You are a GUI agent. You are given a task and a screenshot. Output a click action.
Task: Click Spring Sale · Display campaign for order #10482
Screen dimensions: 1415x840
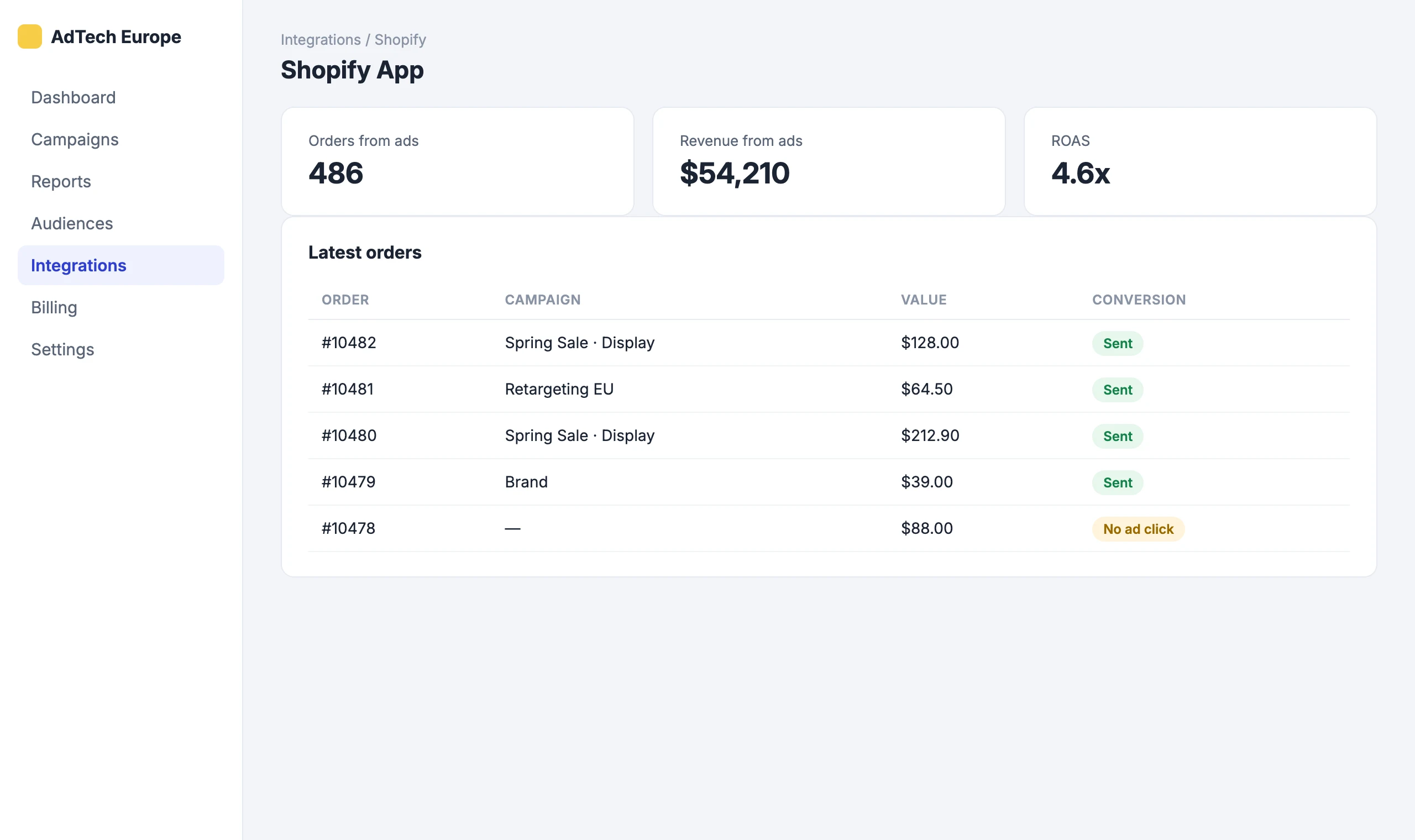pos(580,343)
